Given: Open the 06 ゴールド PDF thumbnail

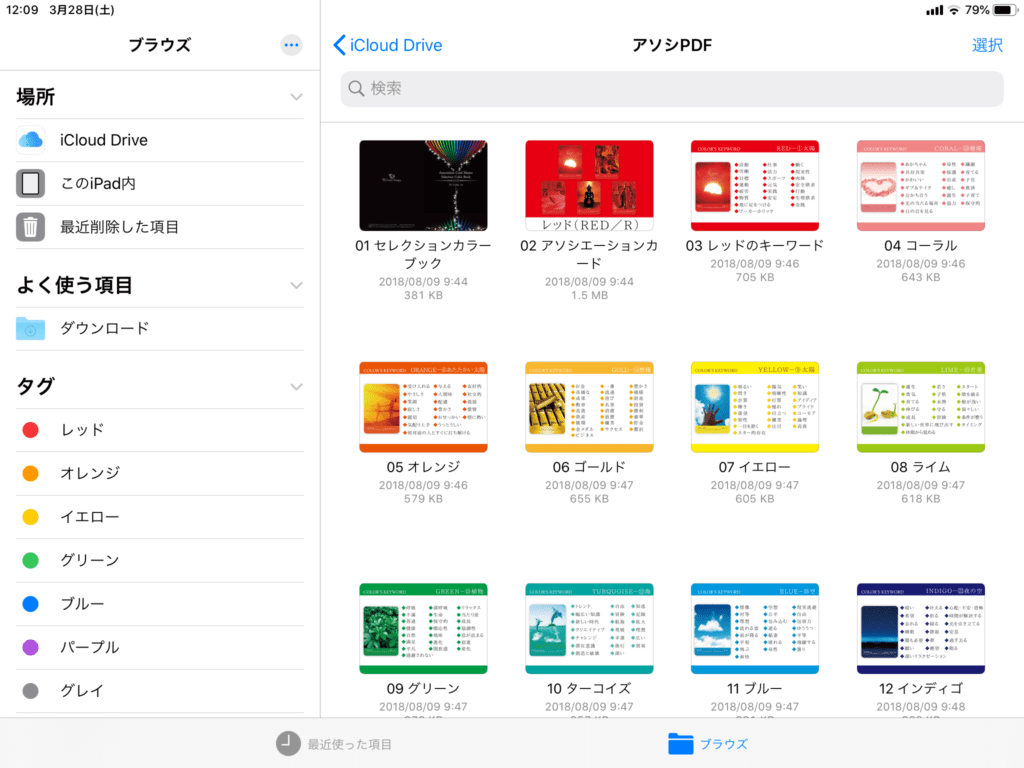Looking at the screenshot, I should (x=589, y=407).
